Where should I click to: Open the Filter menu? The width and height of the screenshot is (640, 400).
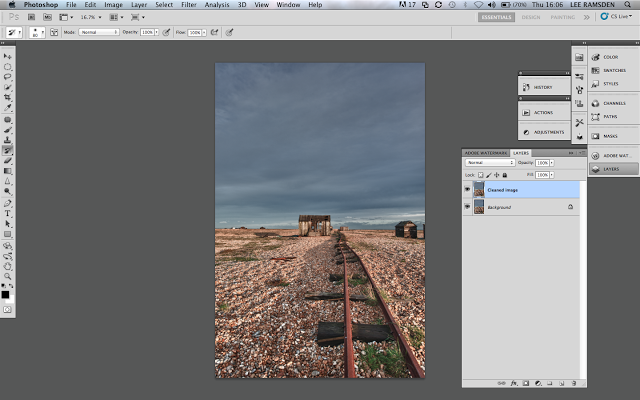pyautogui.click(x=189, y=4)
